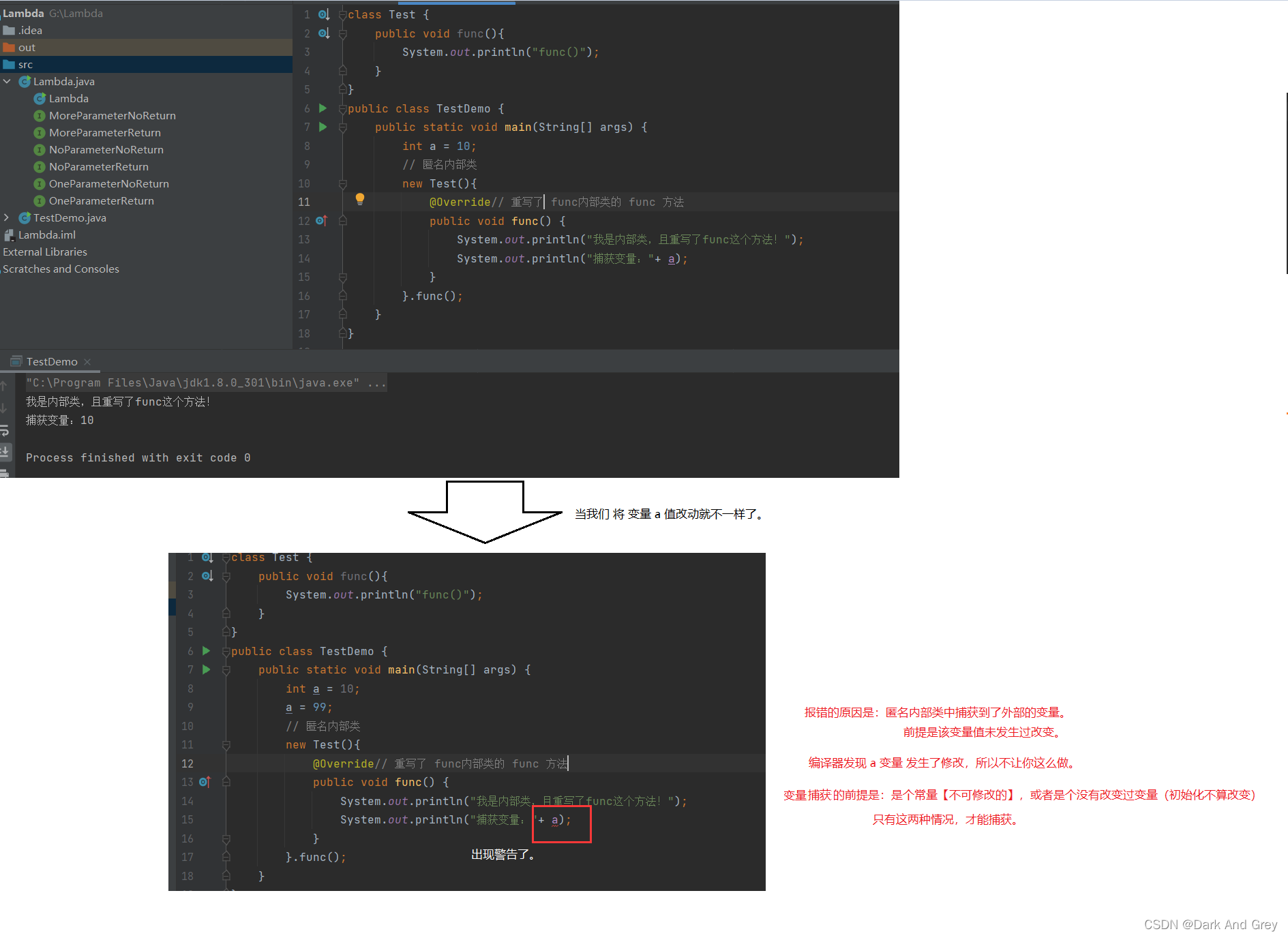The width and height of the screenshot is (1288, 938).
Task: Open NoParameterReturn interface
Action: click(91, 166)
